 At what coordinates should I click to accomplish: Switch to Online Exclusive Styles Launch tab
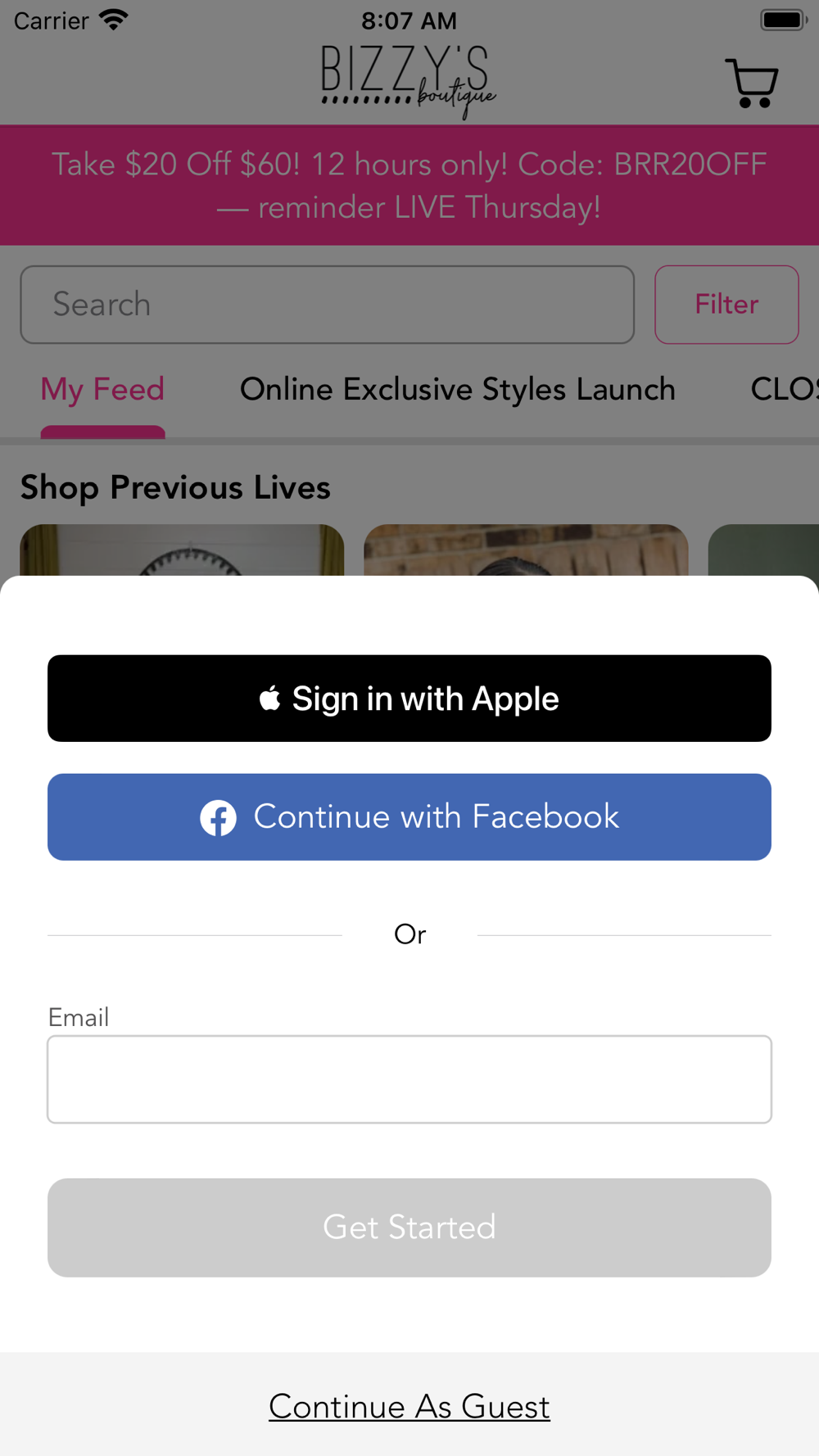458,390
